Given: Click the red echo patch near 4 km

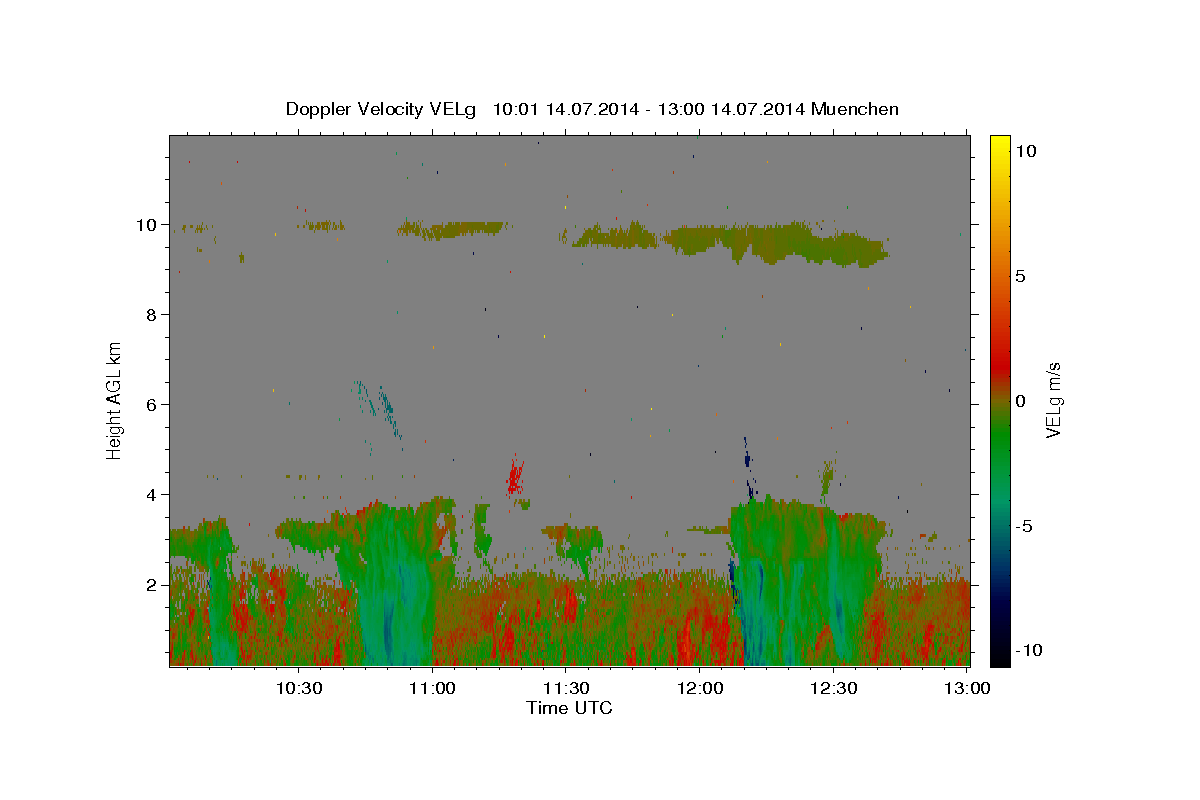Looking at the screenshot, I should [515, 477].
